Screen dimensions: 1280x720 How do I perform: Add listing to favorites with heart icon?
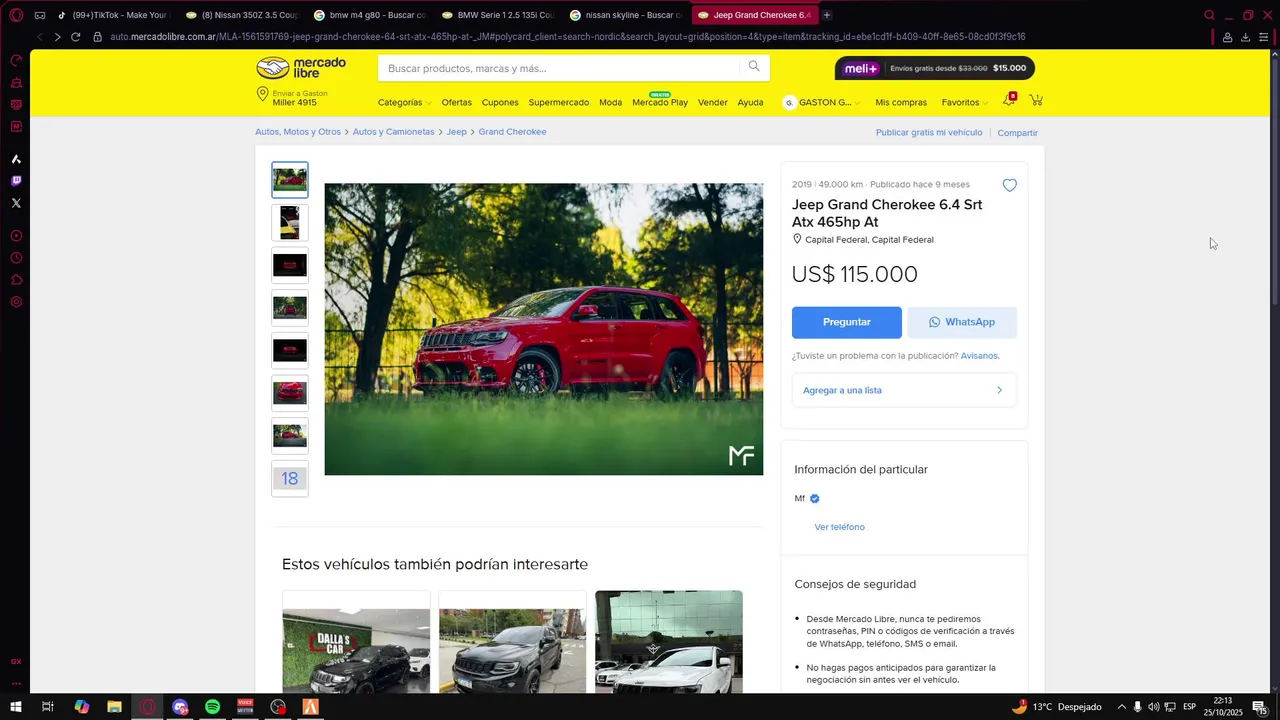point(1010,185)
